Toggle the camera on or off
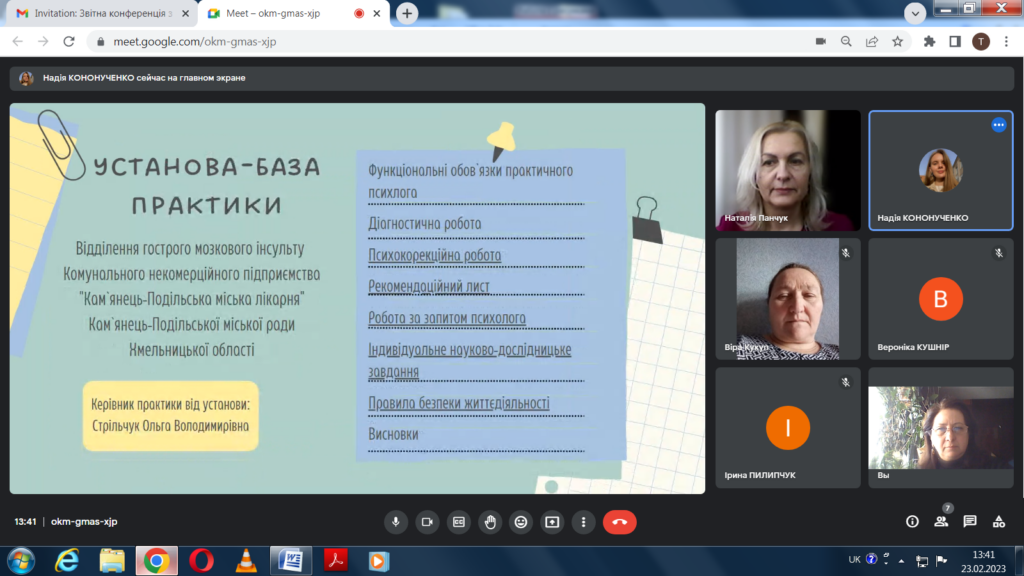 pos(427,522)
